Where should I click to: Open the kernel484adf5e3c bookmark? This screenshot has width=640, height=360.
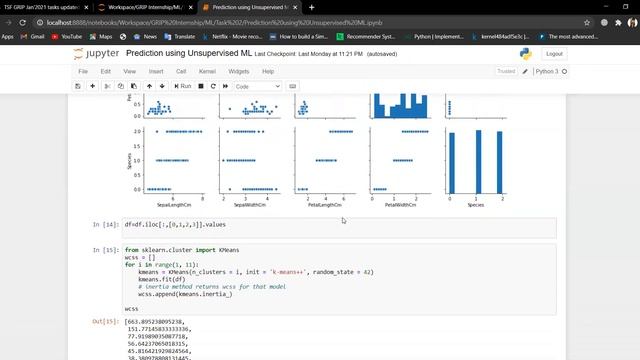pyautogui.click(x=500, y=37)
